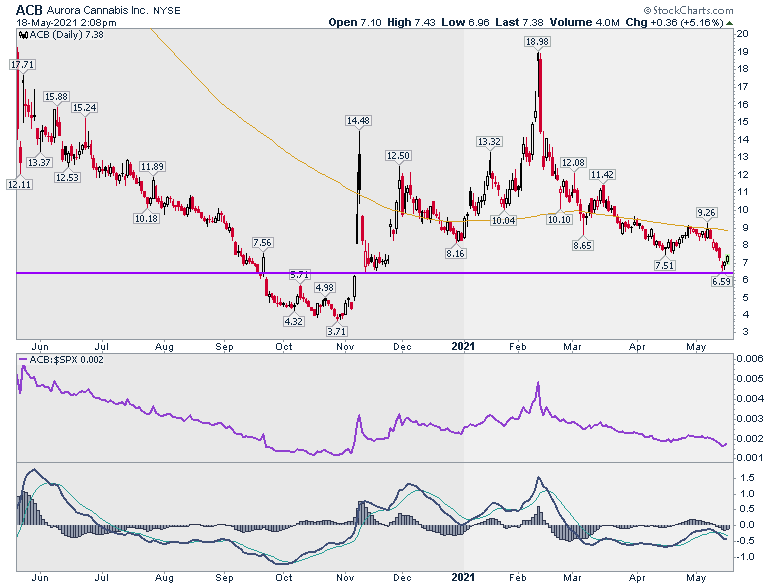Click the 17.71 price label

[22, 65]
